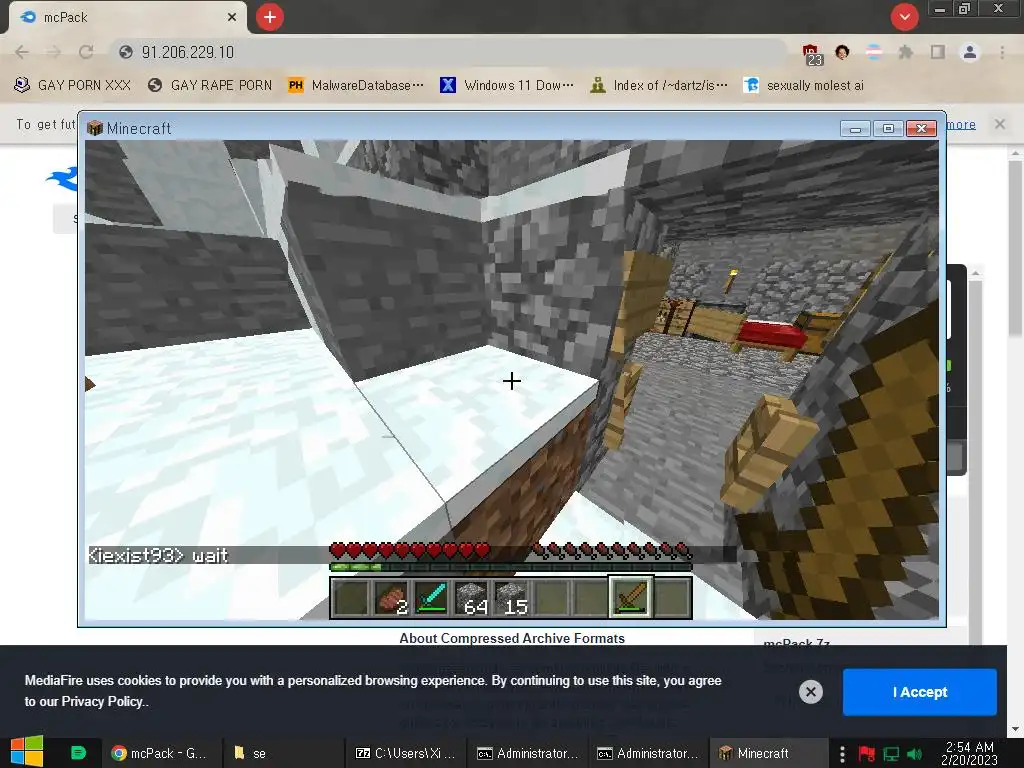The height and width of the screenshot is (768, 1024).
Task: Open the Index of /~dartz/is bookmark
Action: coord(659,86)
